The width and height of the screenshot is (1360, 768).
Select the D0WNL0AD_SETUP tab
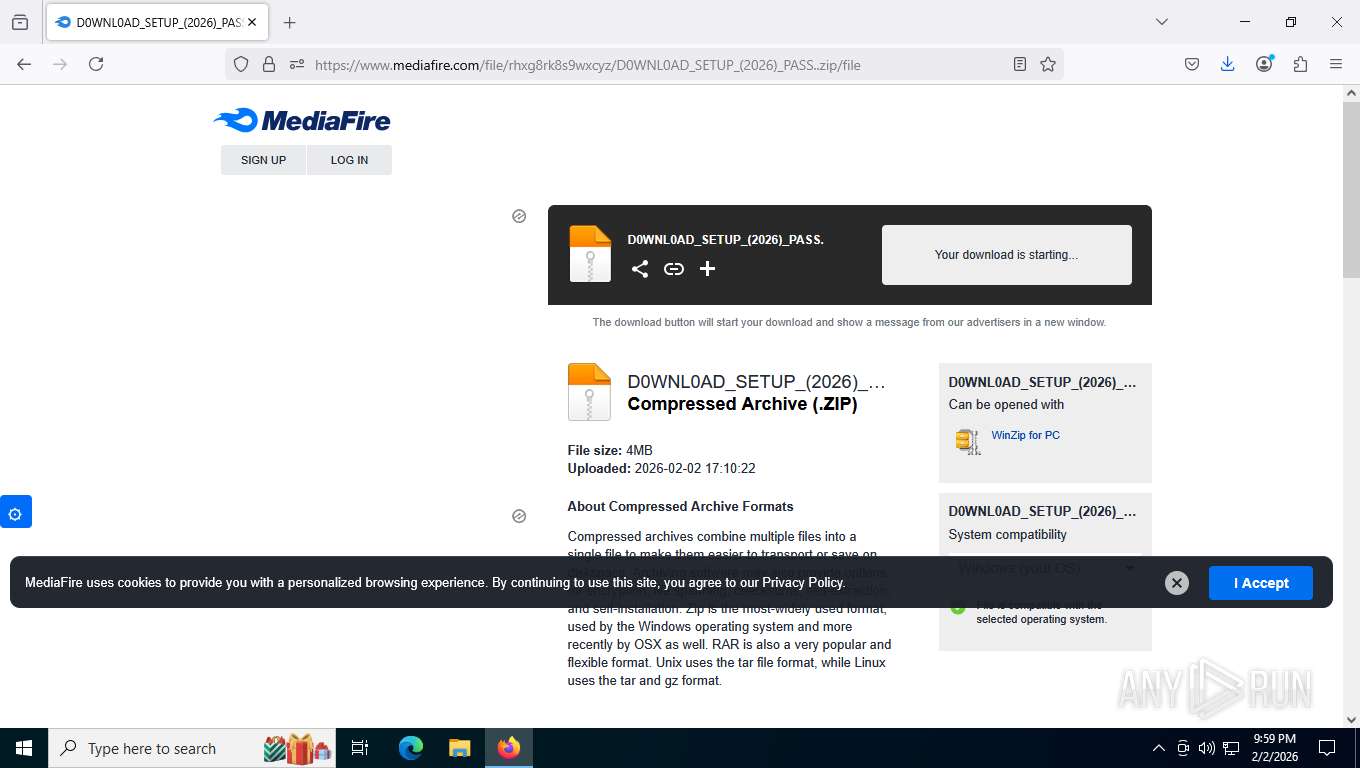(x=156, y=22)
